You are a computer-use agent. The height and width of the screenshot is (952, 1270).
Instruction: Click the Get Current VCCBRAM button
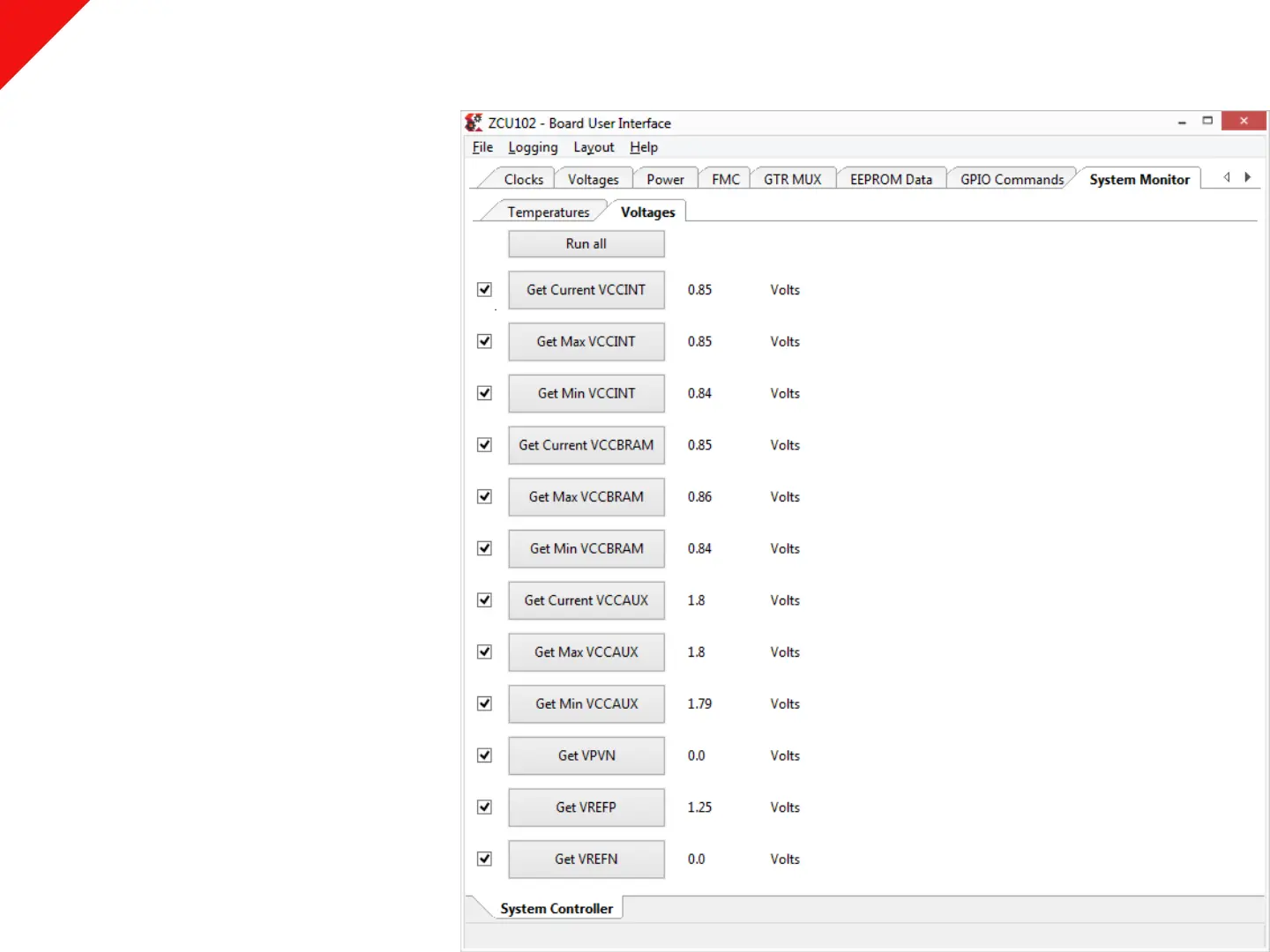tap(586, 444)
